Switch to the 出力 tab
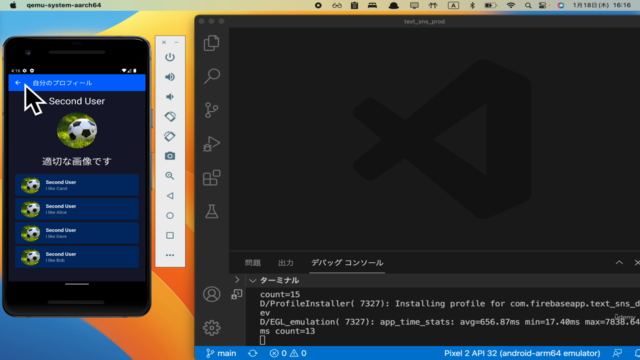 tap(286, 263)
